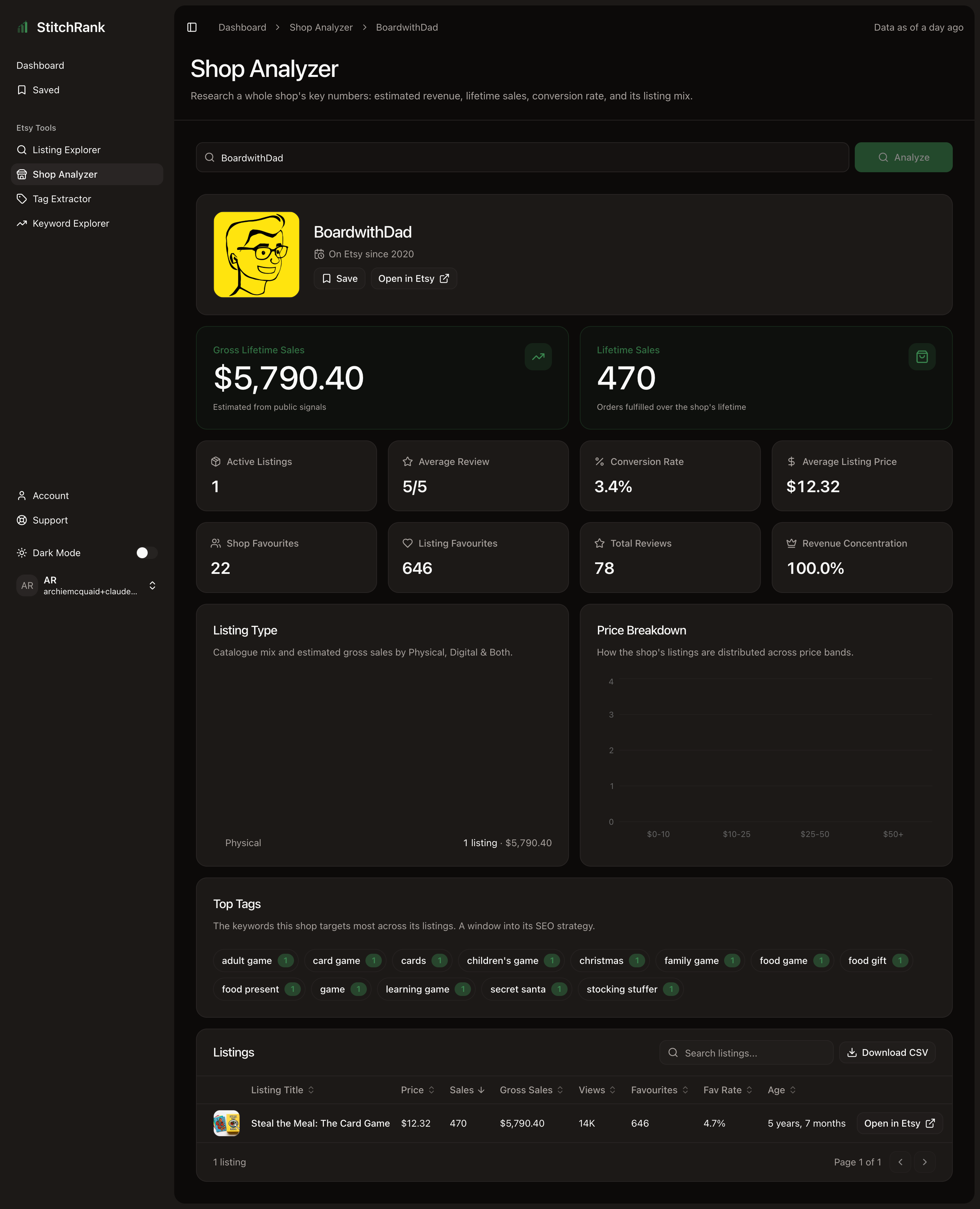Click the Account person icon
980x1209 pixels.
(21, 496)
